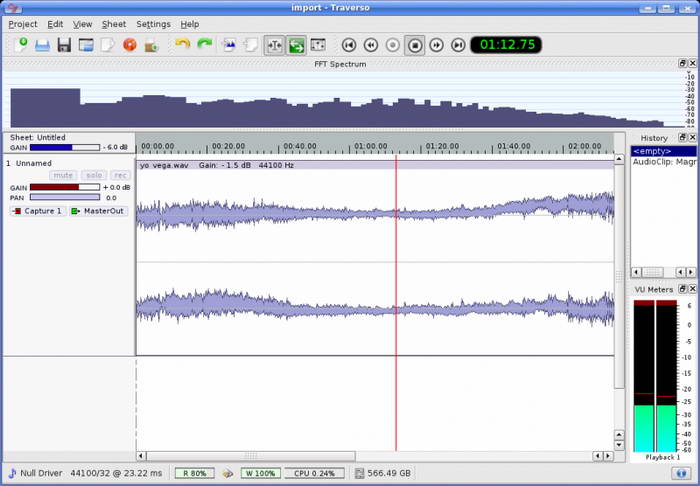
Task: Adjust the track GAIN red slider
Action: [65, 187]
